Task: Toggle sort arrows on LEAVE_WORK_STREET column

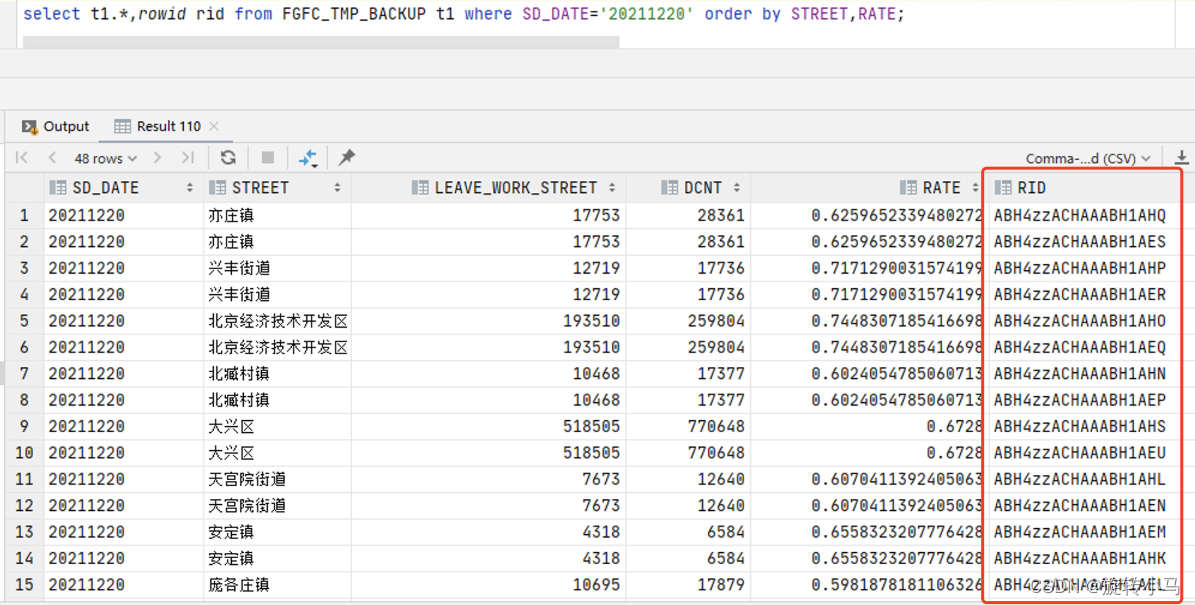Action: point(612,187)
